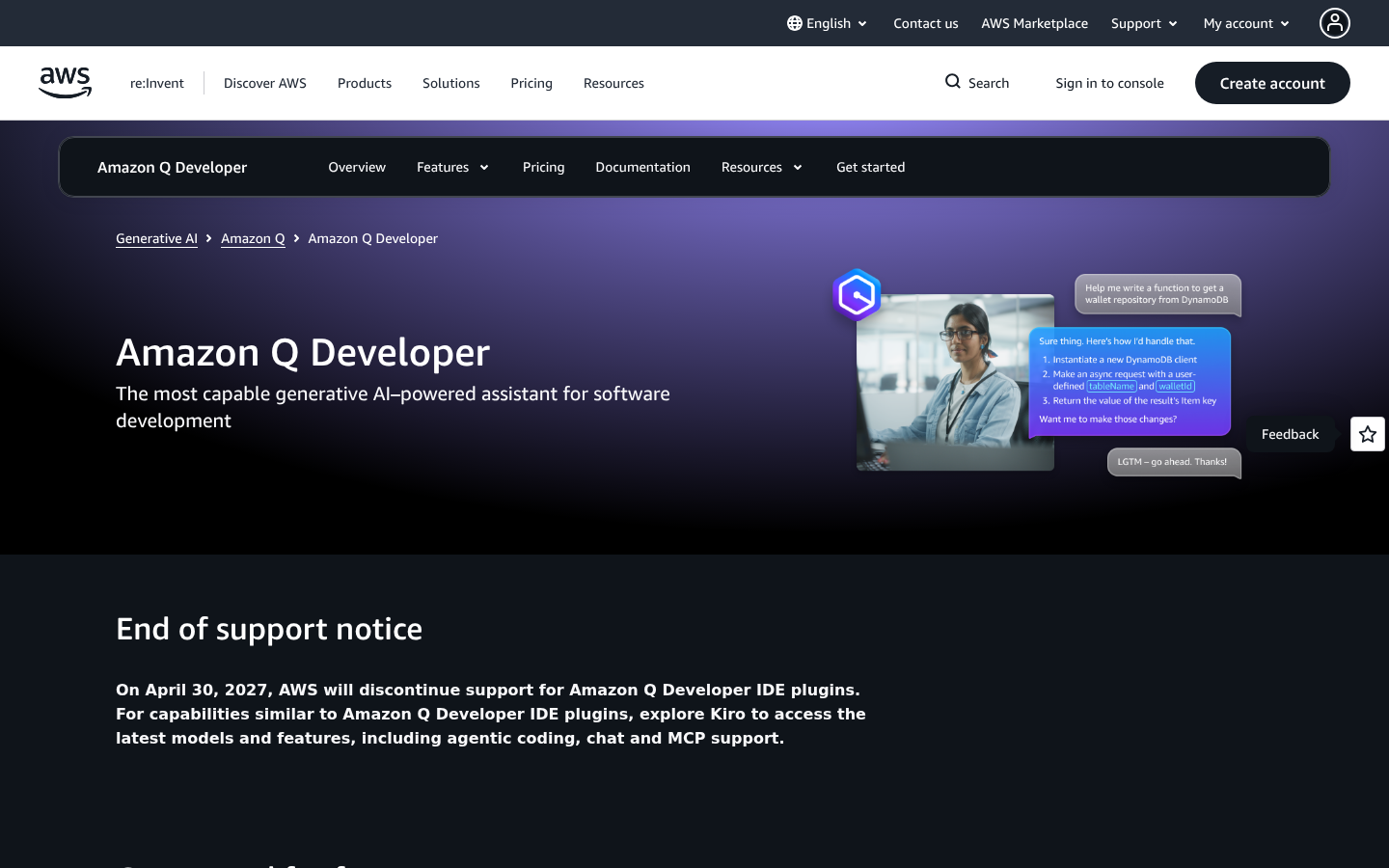Open Pricing in the main AWS nav
This screenshot has height=868, width=1389.
point(531,83)
